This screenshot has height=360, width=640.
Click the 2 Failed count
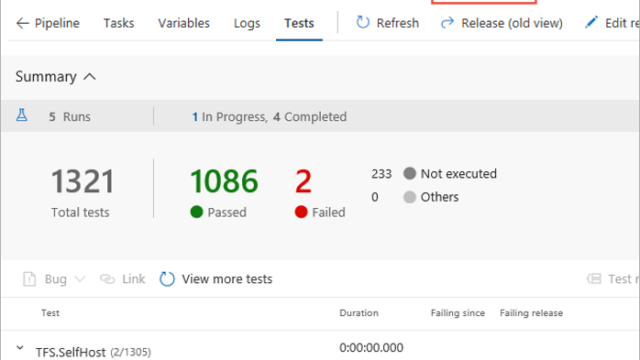click(x=303, y=181)
